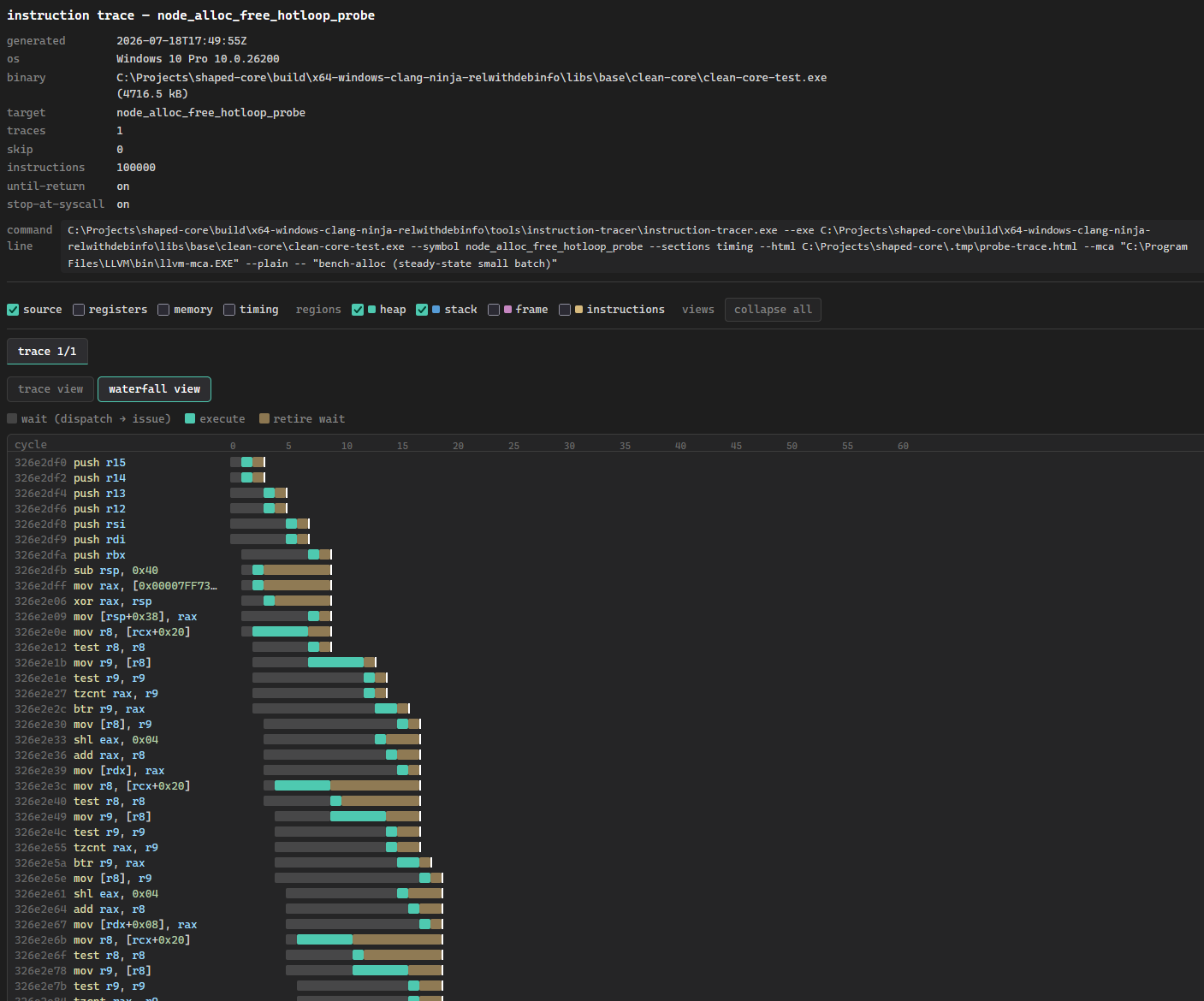The image size is (1204, 1001).
Task: Enable the registers checkbox
Action: pos(79,310)
